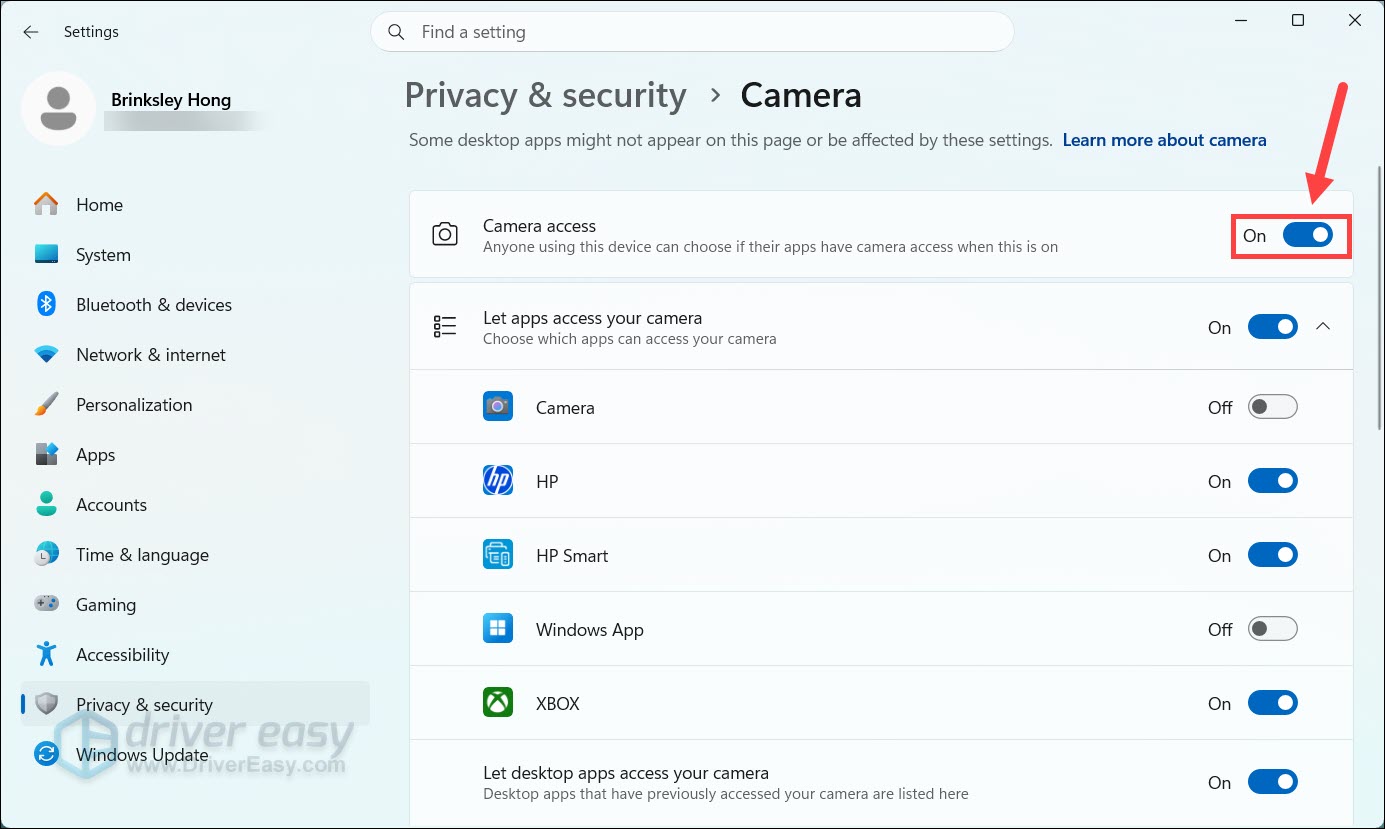This screenshot has width=1385, height=829.
Task: Click the Network wifi icon
Action: pyautogui.click(x=46, y=354)
